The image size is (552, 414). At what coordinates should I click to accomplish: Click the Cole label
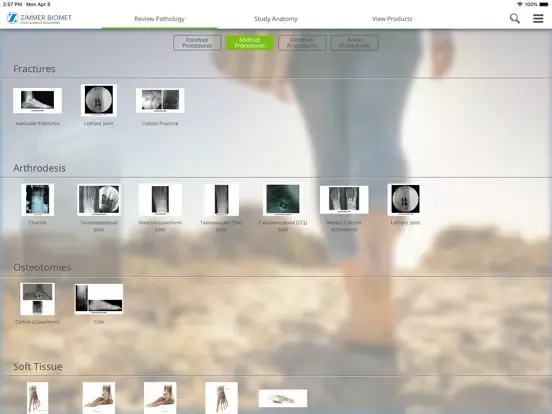click(99, 322)
